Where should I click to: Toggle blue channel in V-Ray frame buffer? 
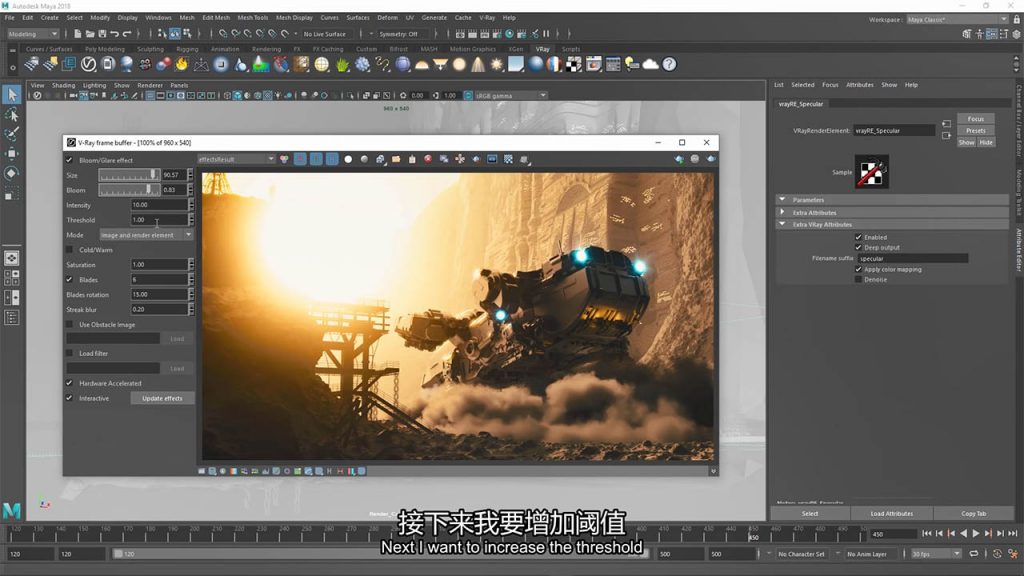(x=332, y=159)
